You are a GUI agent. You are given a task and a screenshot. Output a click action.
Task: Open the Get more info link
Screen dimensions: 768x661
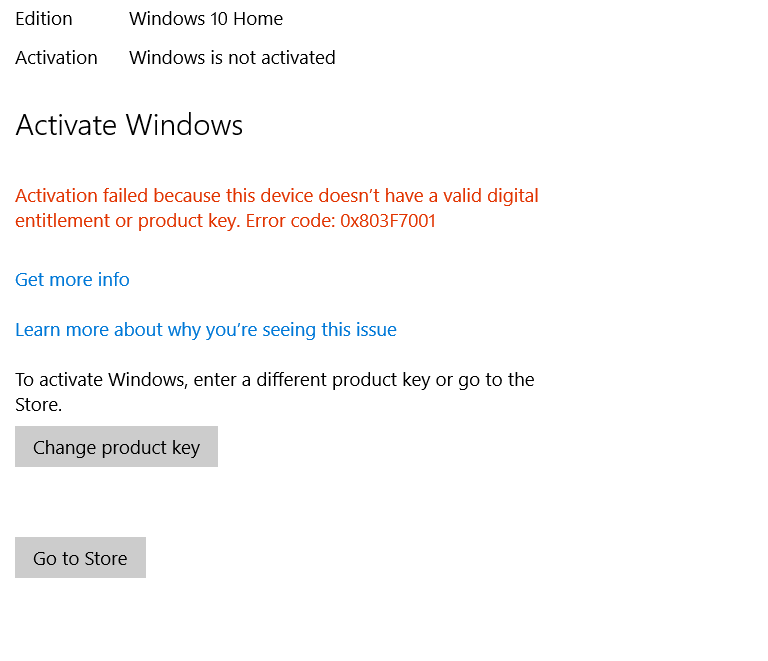[72, 280]
